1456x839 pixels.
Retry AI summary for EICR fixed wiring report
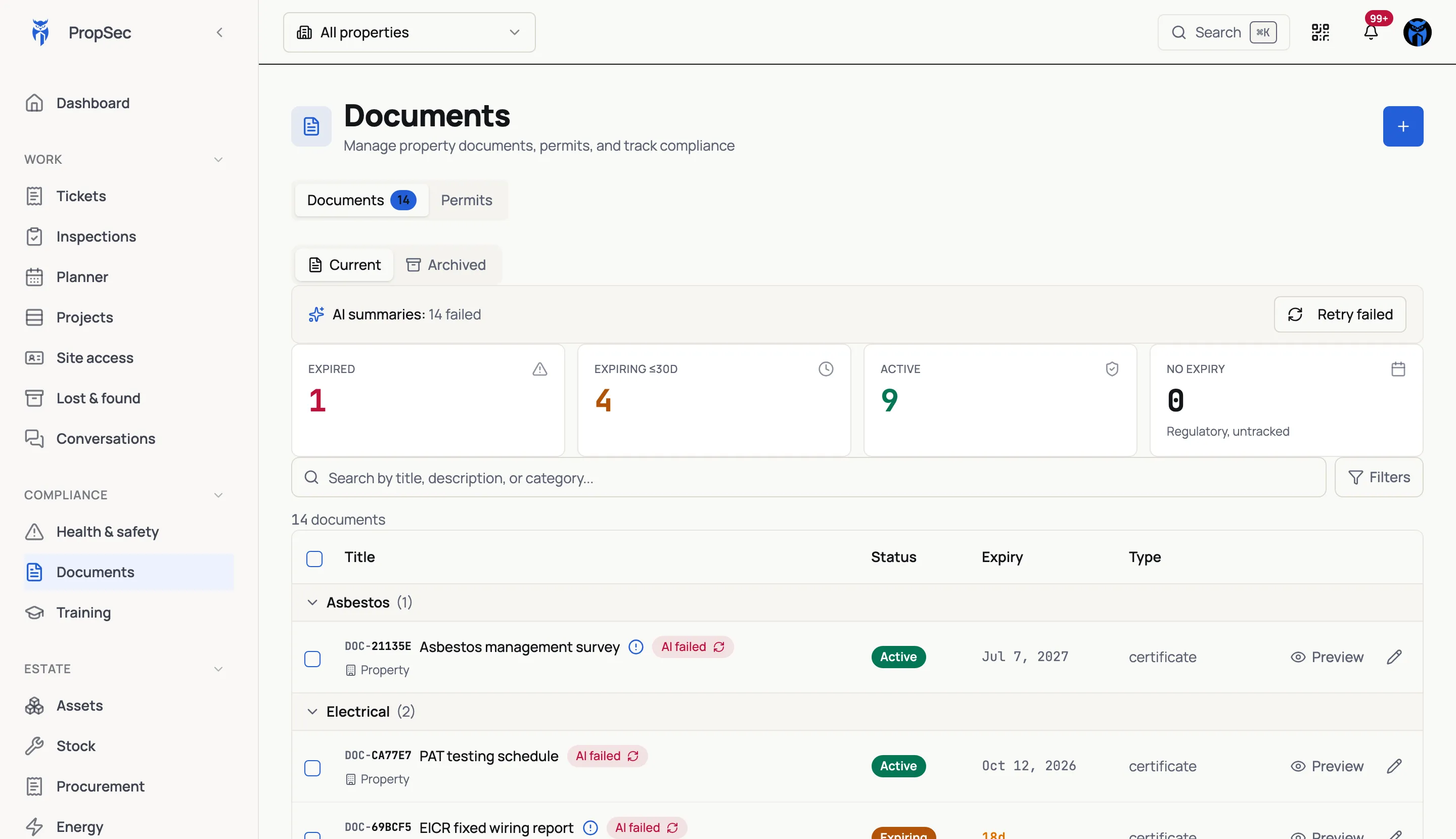click(672, 828)
